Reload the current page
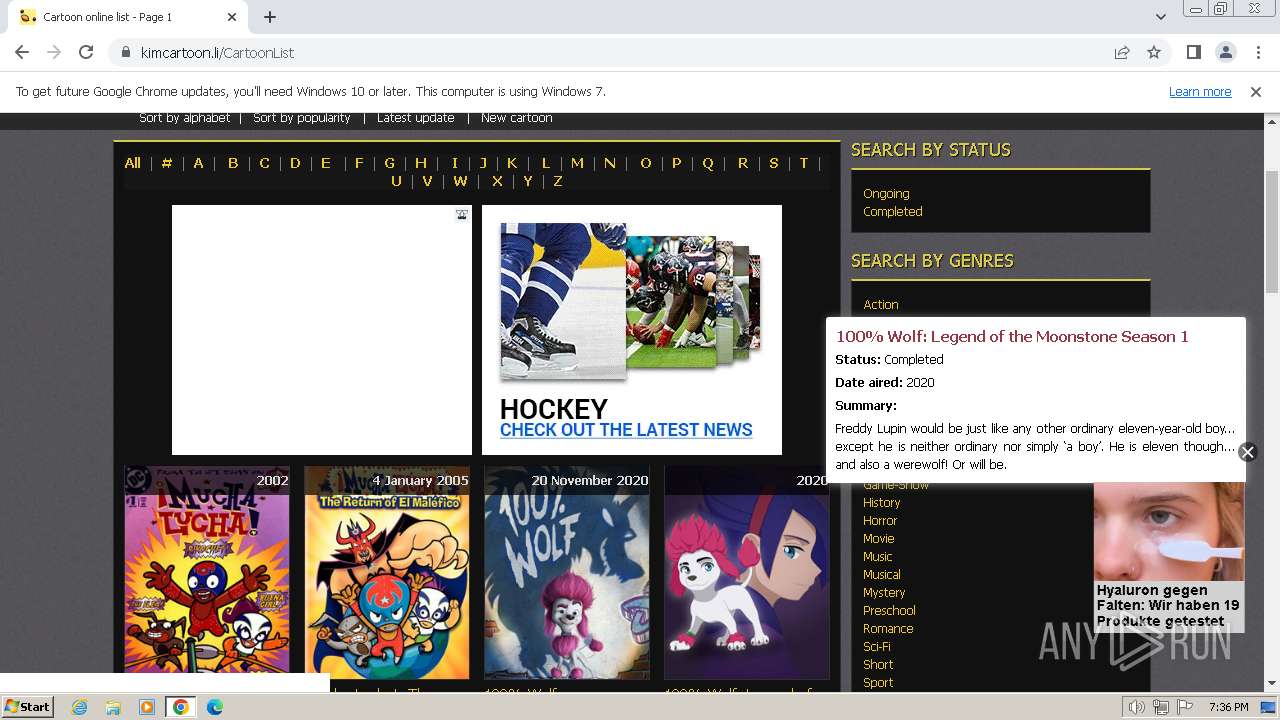The image size is (1280, 720). [x=86, y=52]
